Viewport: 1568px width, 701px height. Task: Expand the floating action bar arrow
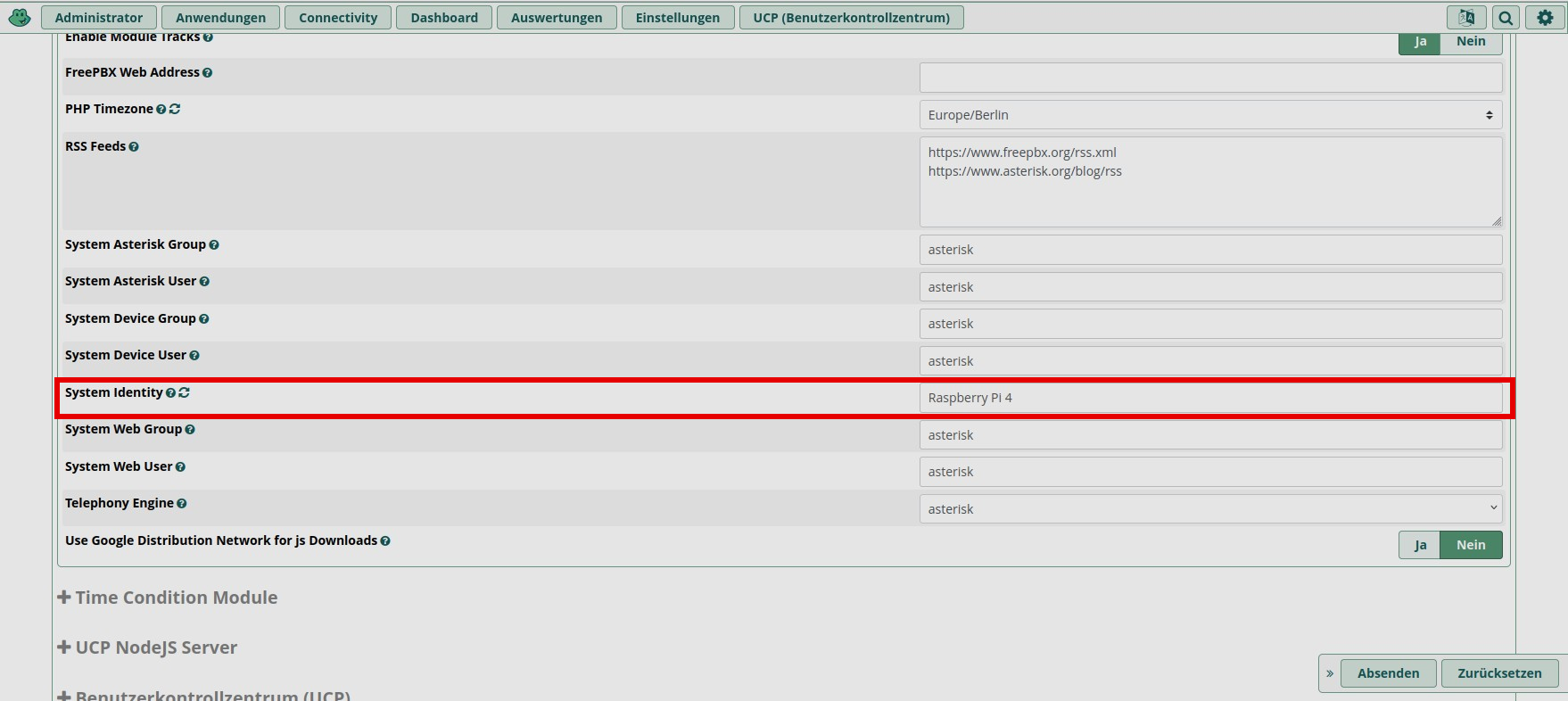pos(1330,673)
